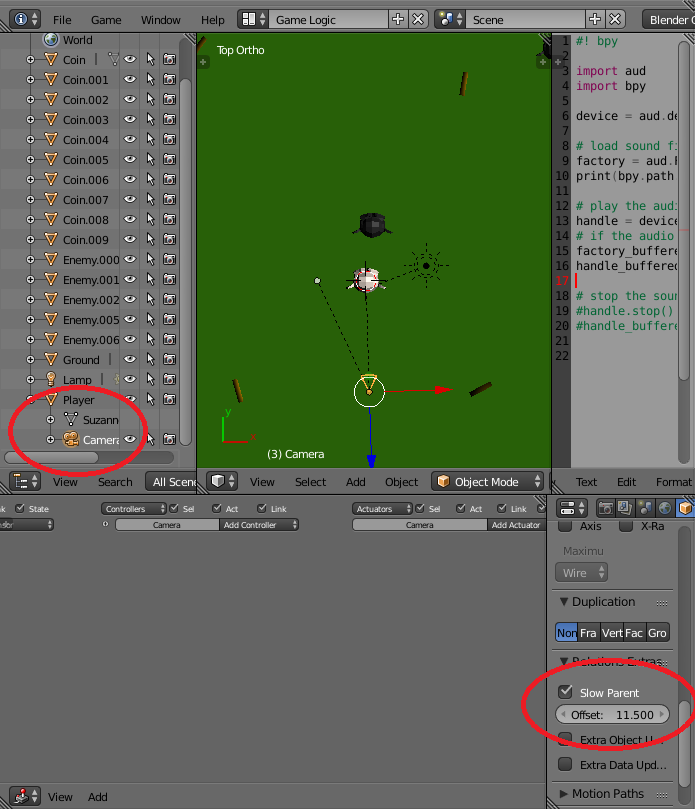Open the Game menu
The image size is (695, 809).
click(106, 20)
